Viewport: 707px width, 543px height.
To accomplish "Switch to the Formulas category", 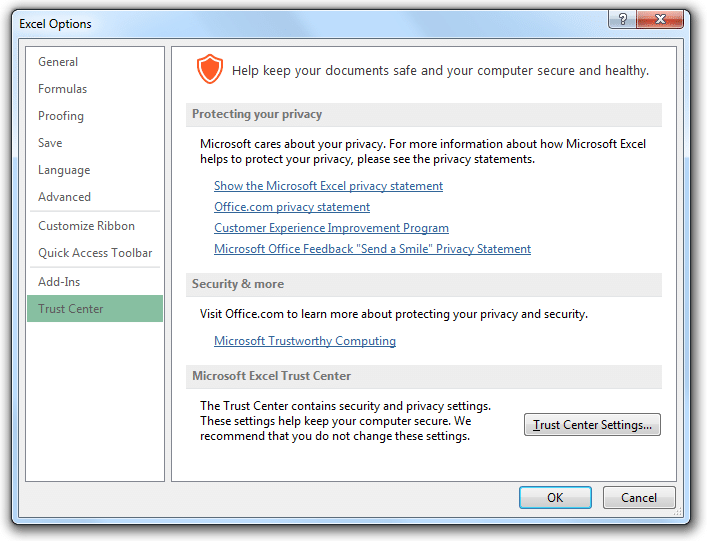I will point(62,89).
